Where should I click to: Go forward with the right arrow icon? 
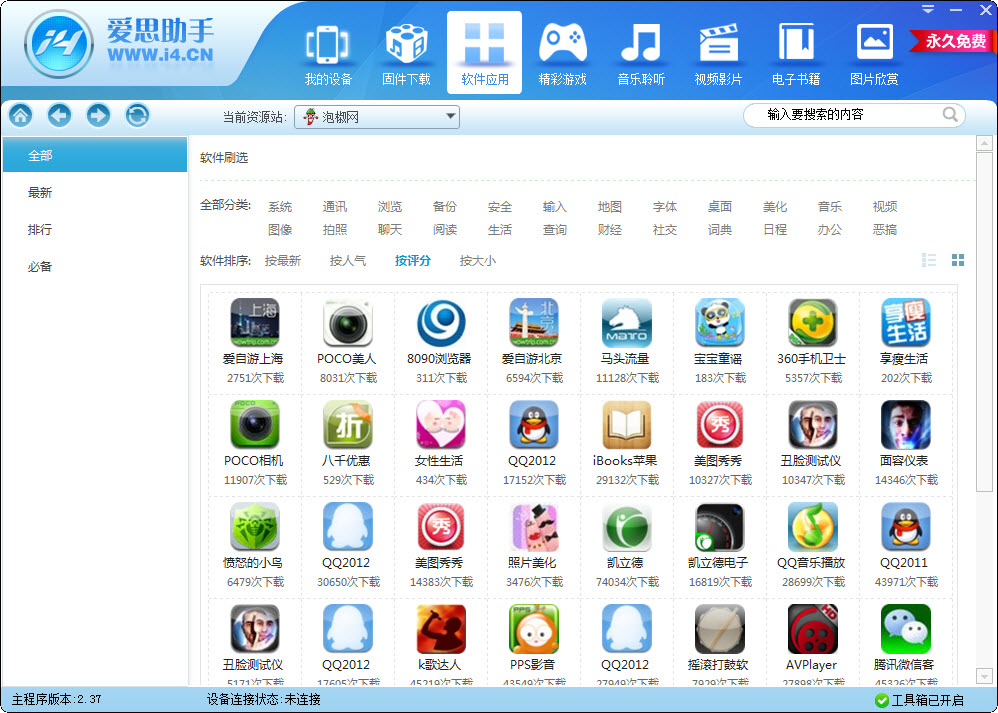tap(99, 115)
